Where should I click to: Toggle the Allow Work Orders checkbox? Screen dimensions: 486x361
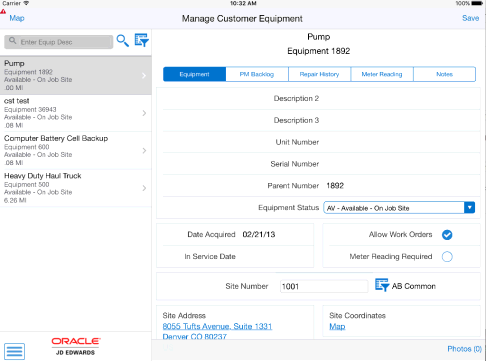click(447, 235)
